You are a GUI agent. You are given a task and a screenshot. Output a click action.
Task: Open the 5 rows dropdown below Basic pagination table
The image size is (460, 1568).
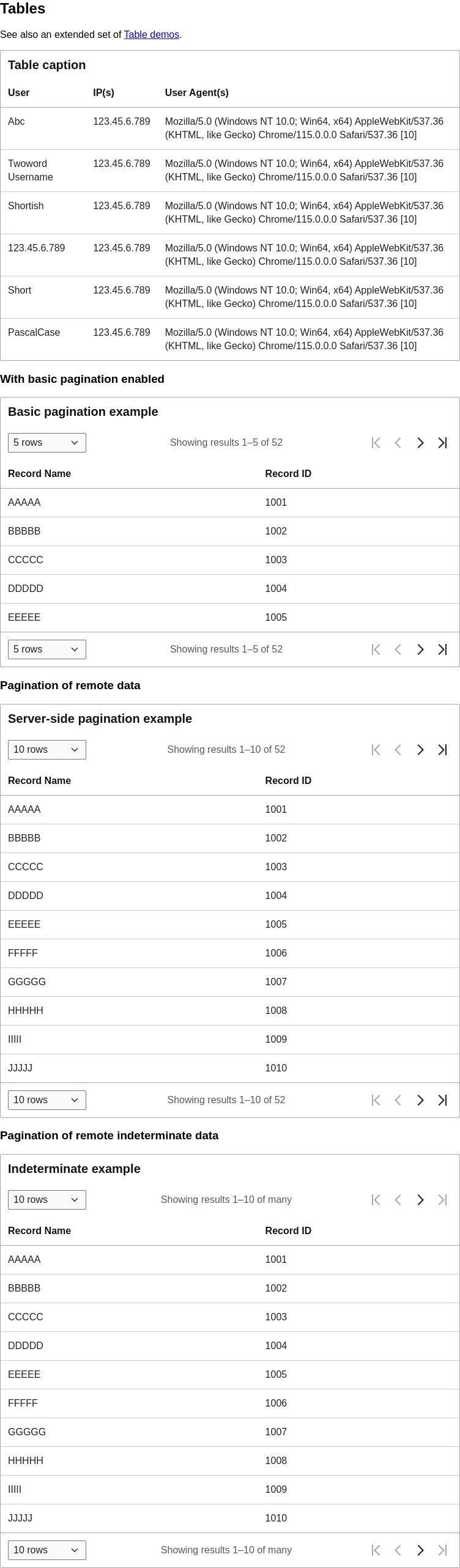click(47, 649)
